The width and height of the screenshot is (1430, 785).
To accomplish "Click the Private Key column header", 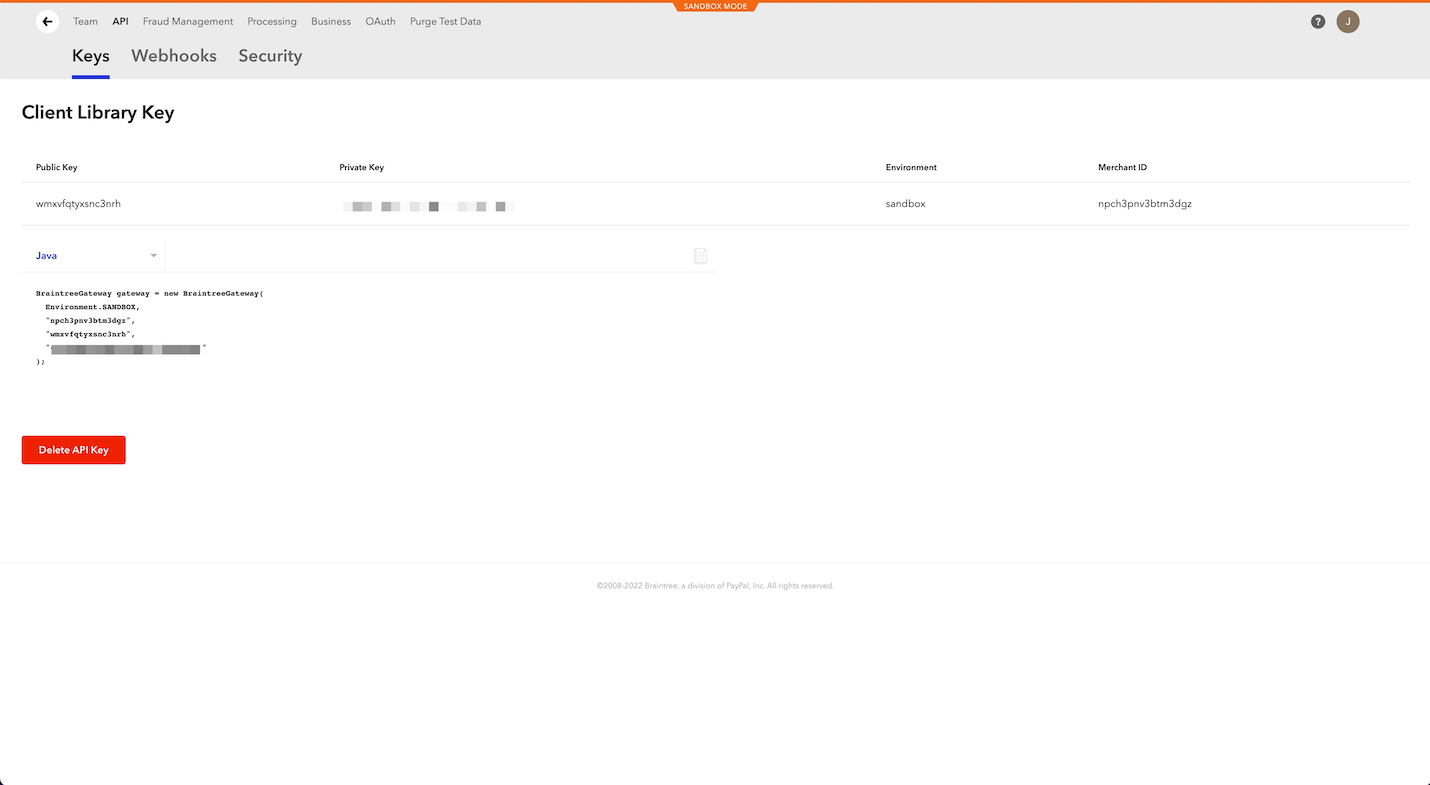I will [x=362, y=167].
